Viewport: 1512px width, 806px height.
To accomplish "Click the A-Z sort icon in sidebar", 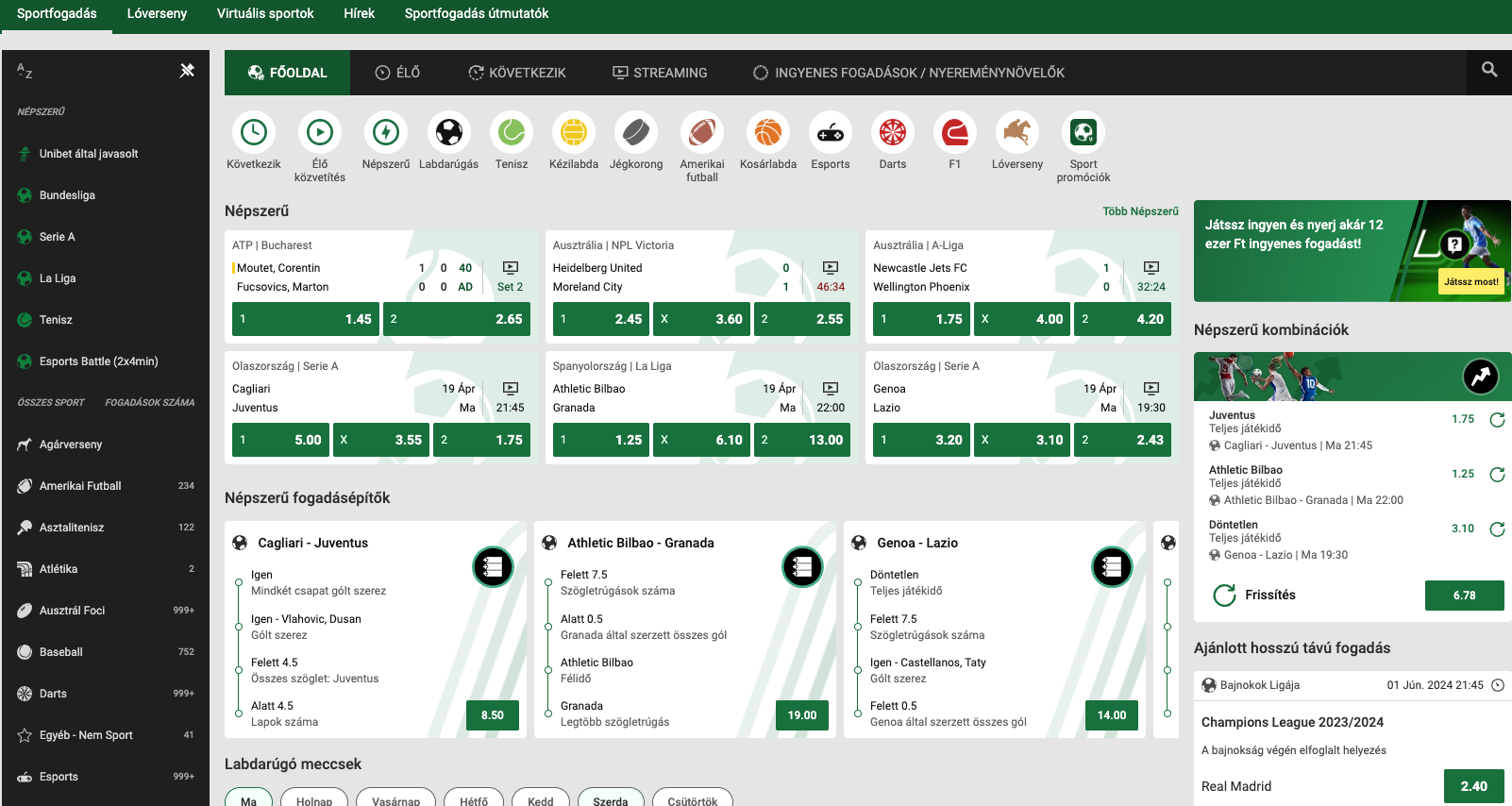I will point(25,71).
